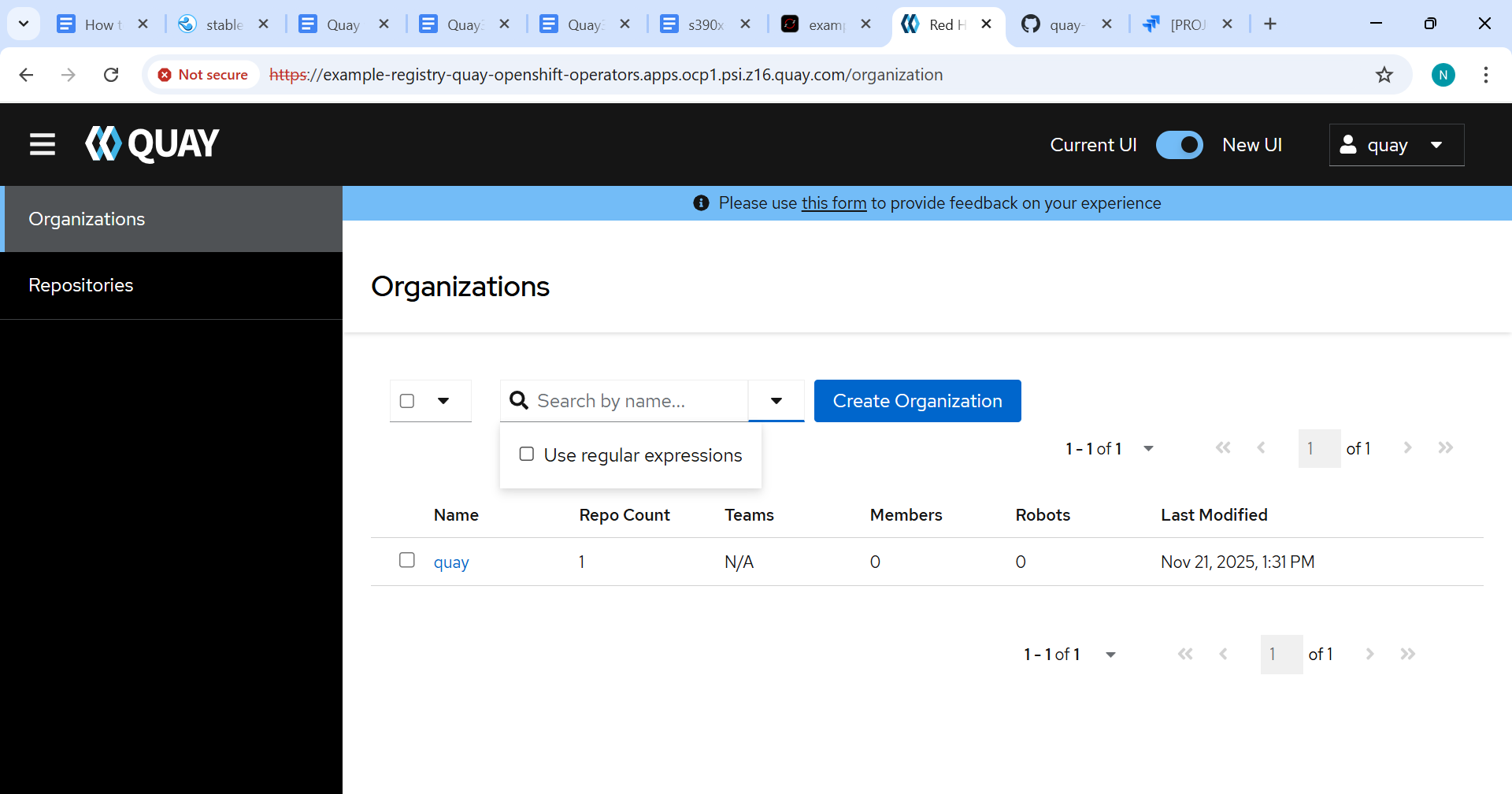1512x794 pixels.
Task: Go to previous page in bottom pagination
Action: coord(1223,654)
